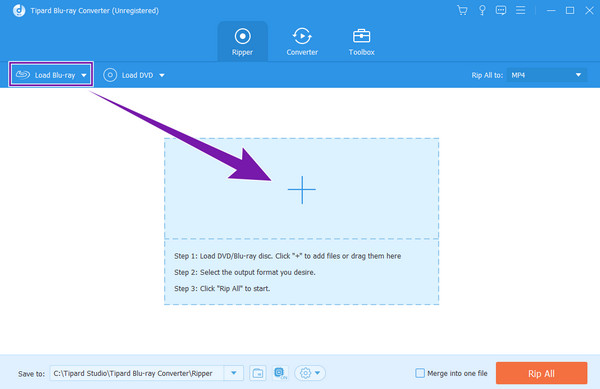Viewport: 600px width, 389px height.
Task: Expand the Save to path dropdown
Action: pos(233,373)
